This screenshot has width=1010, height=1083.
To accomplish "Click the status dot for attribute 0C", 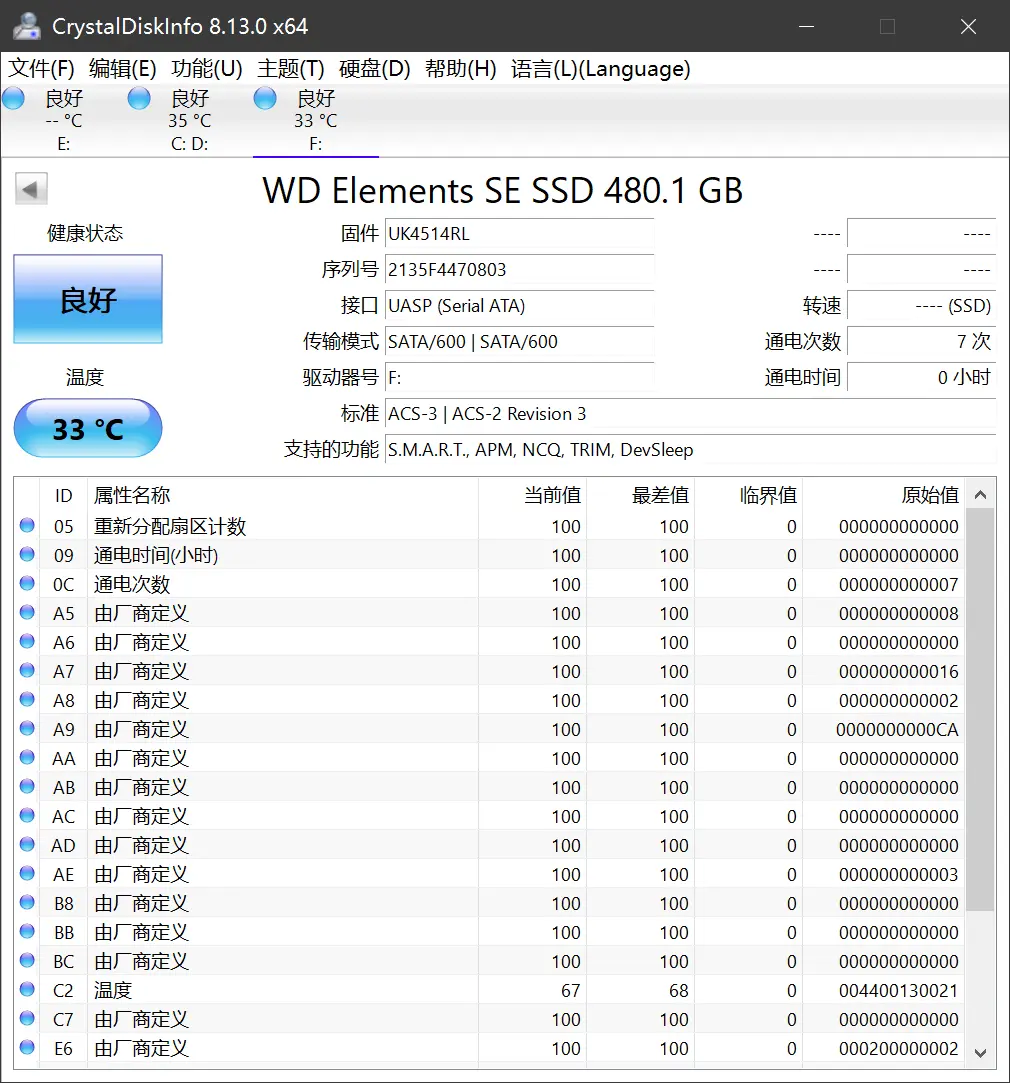I will pyautogui.click(x=27, y=584).
